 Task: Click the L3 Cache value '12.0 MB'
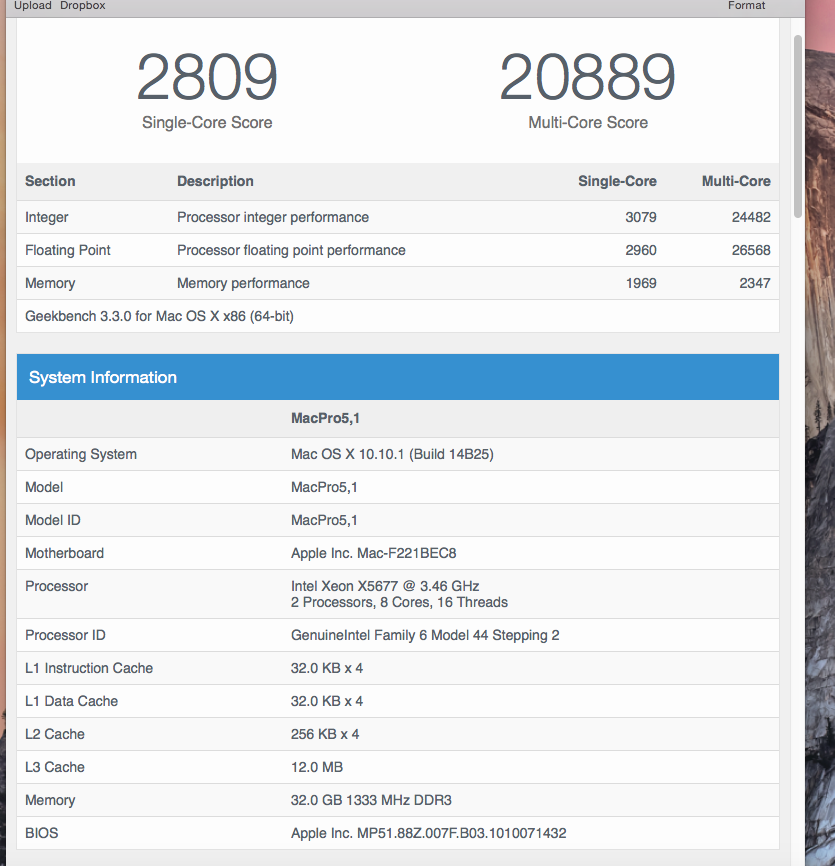(317, 767)
